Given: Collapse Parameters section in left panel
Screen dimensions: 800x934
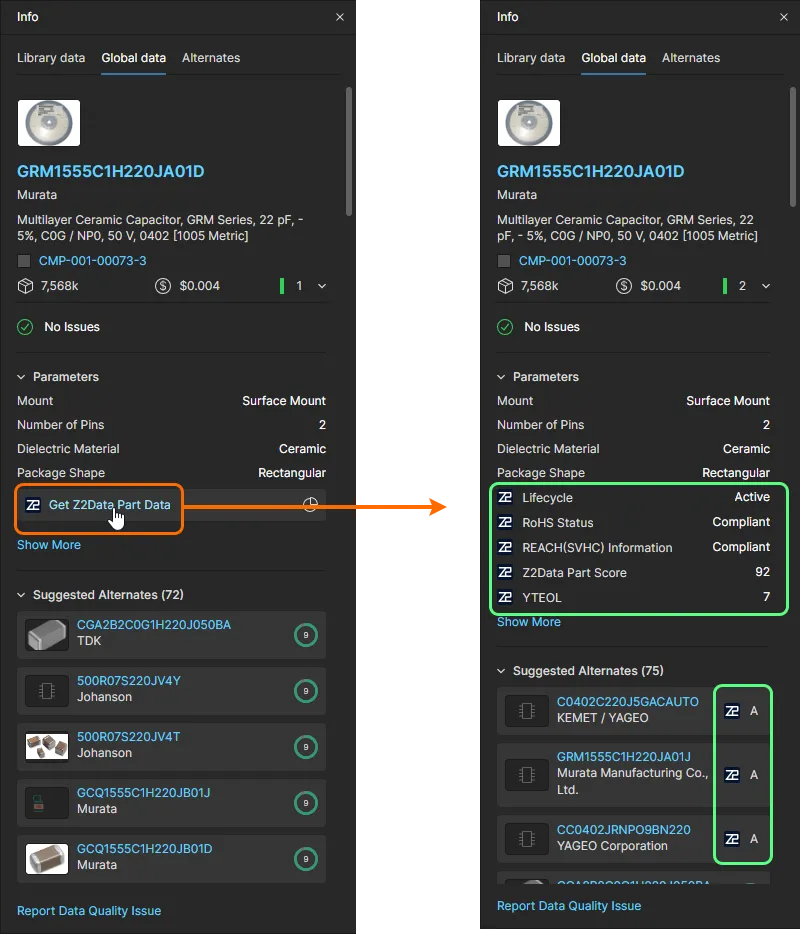Looking at the screenshot, I should click(21, 377).
